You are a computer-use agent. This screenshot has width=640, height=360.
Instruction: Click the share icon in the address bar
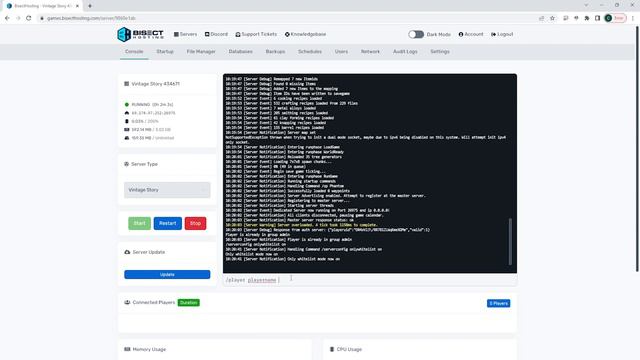[x=542, y=18]
